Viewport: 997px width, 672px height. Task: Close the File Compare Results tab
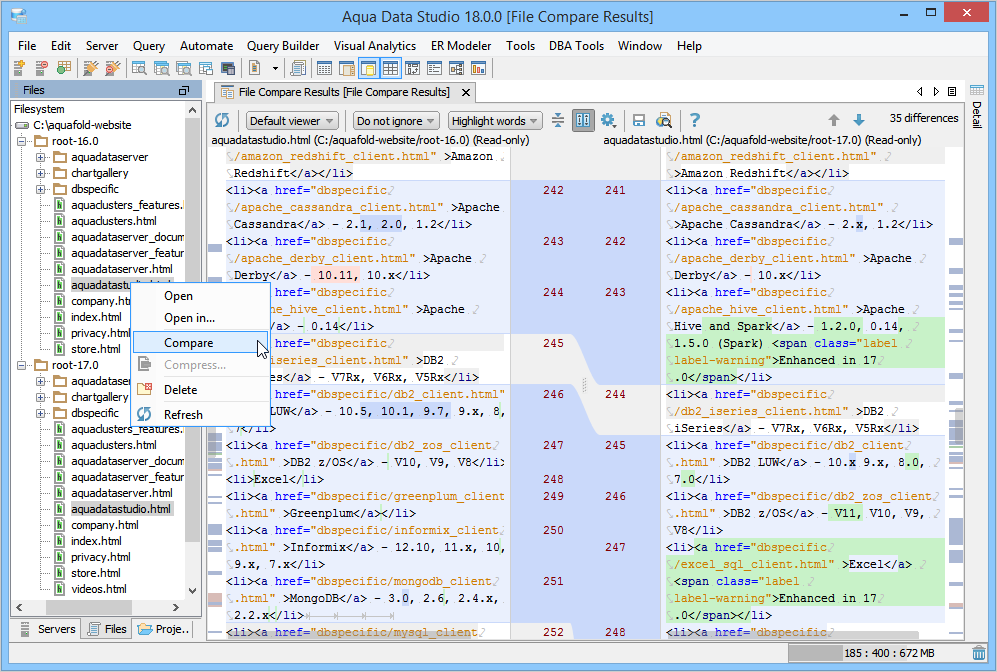466,93
